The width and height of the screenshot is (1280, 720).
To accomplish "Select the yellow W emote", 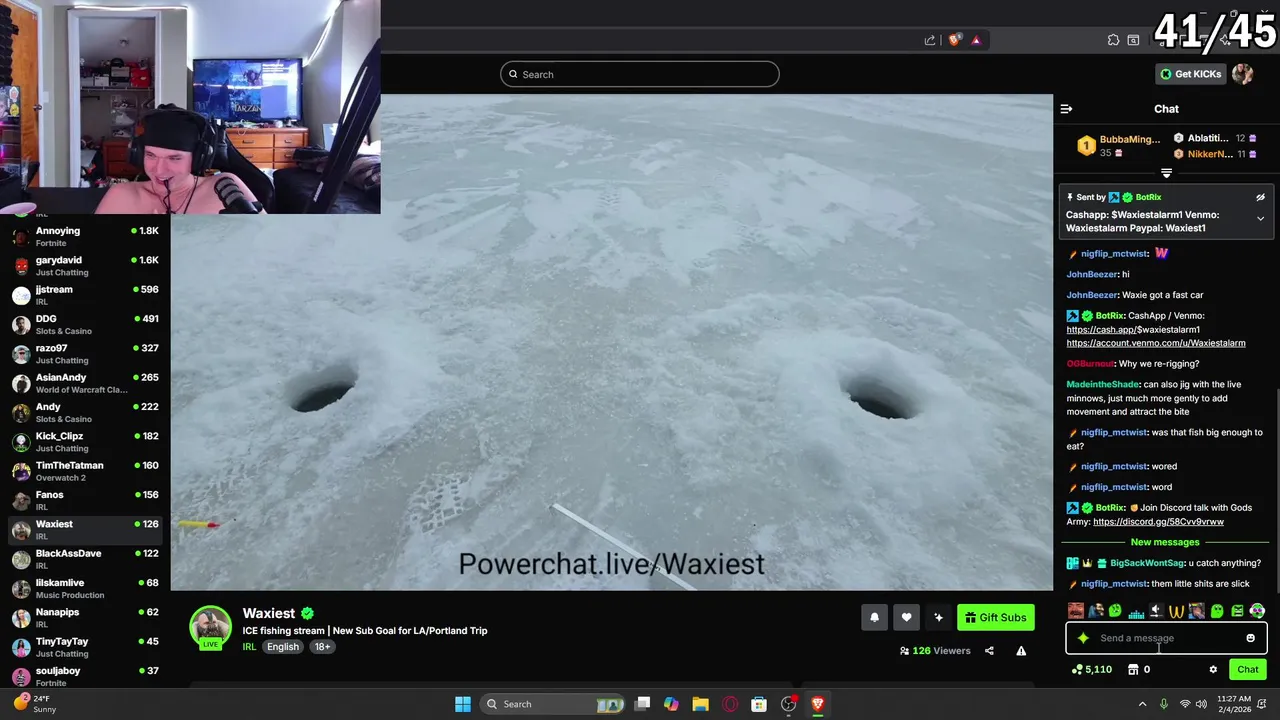I will tap(1176, 611).
